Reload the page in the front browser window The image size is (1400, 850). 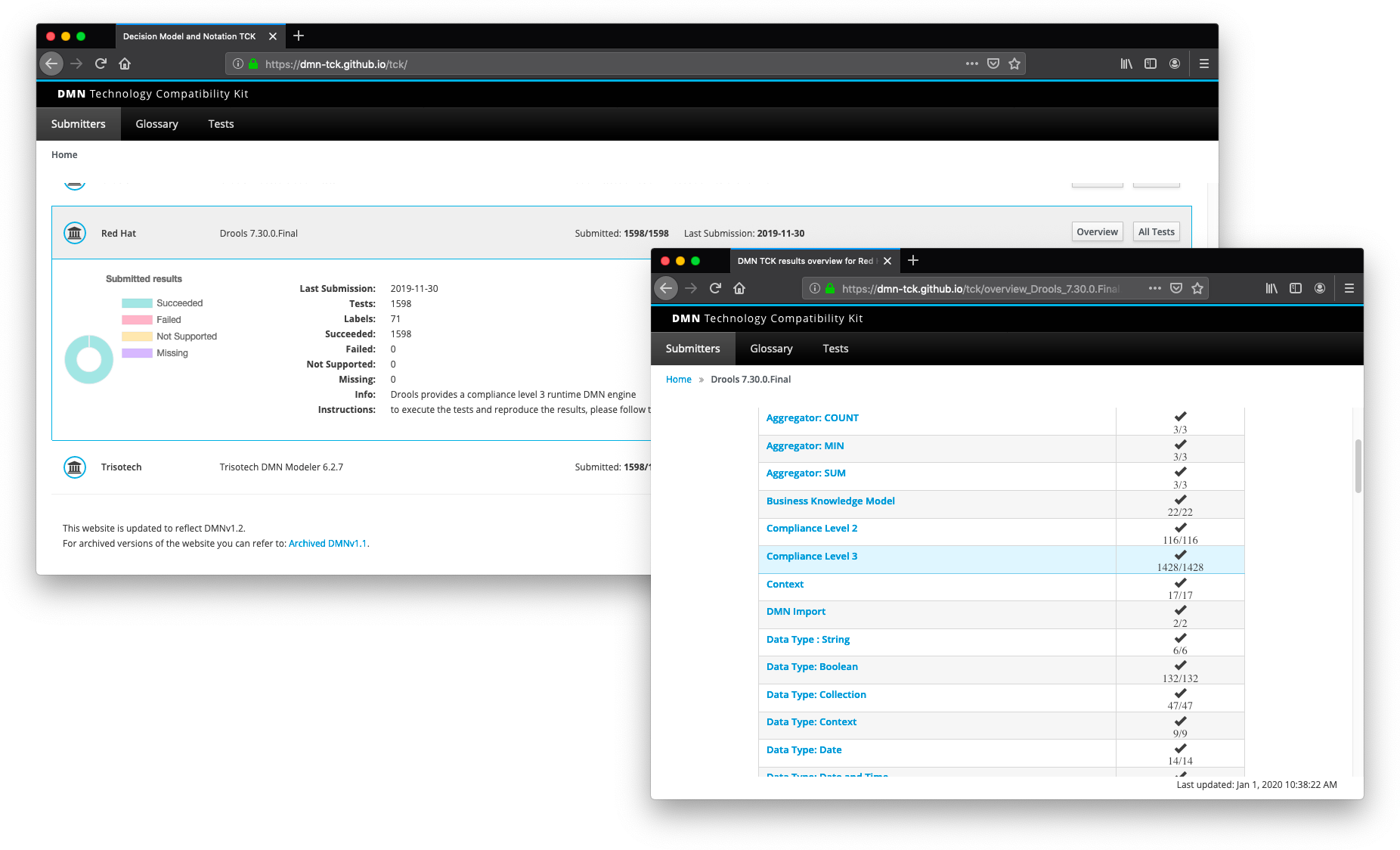pyautogui.click(x=715, y=288)
